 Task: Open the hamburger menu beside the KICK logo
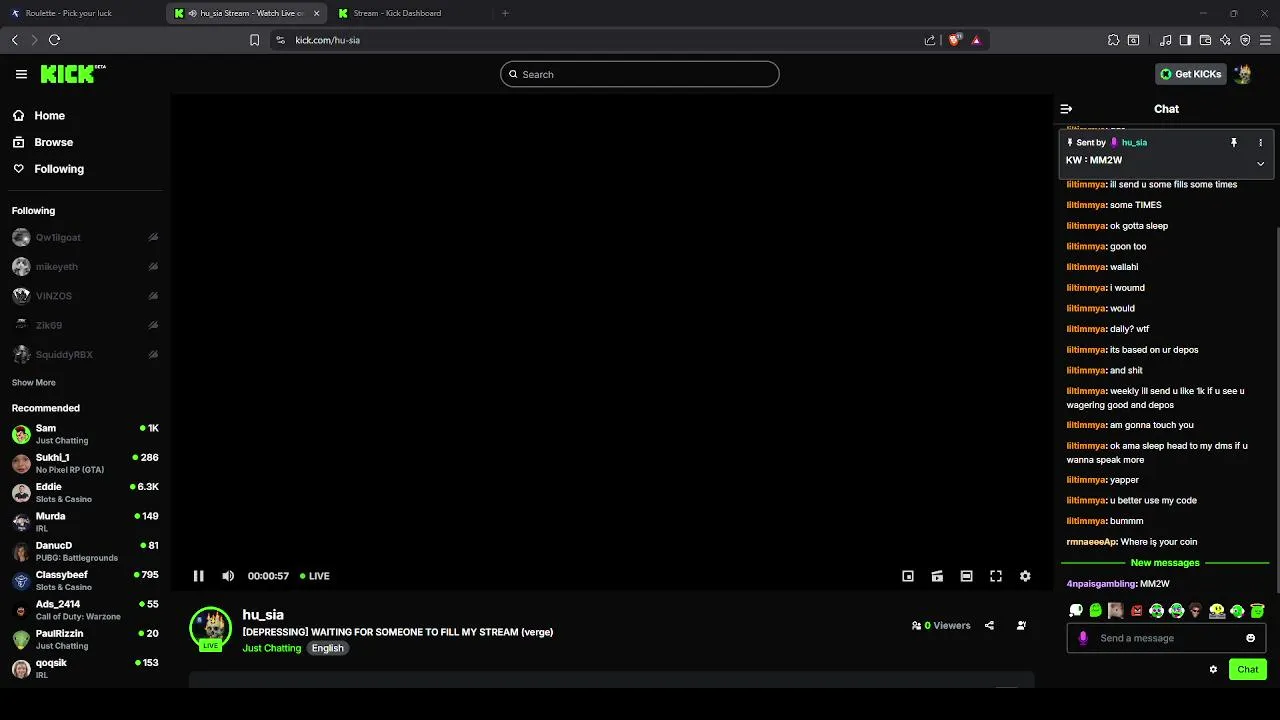pyautogui.click(x=21, y=74)
